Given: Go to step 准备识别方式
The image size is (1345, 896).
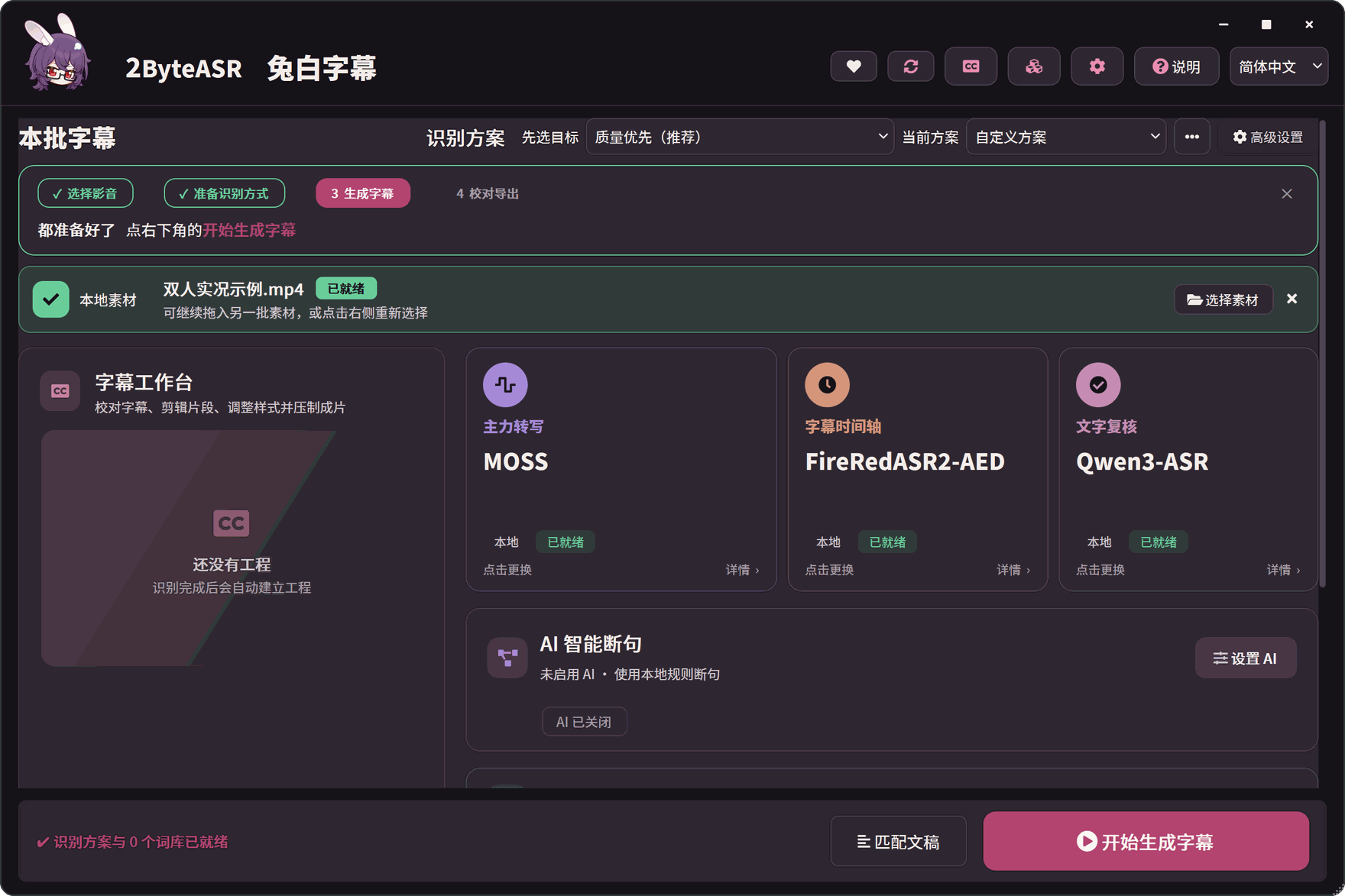Looking at the screenshot, I should 225,193.
